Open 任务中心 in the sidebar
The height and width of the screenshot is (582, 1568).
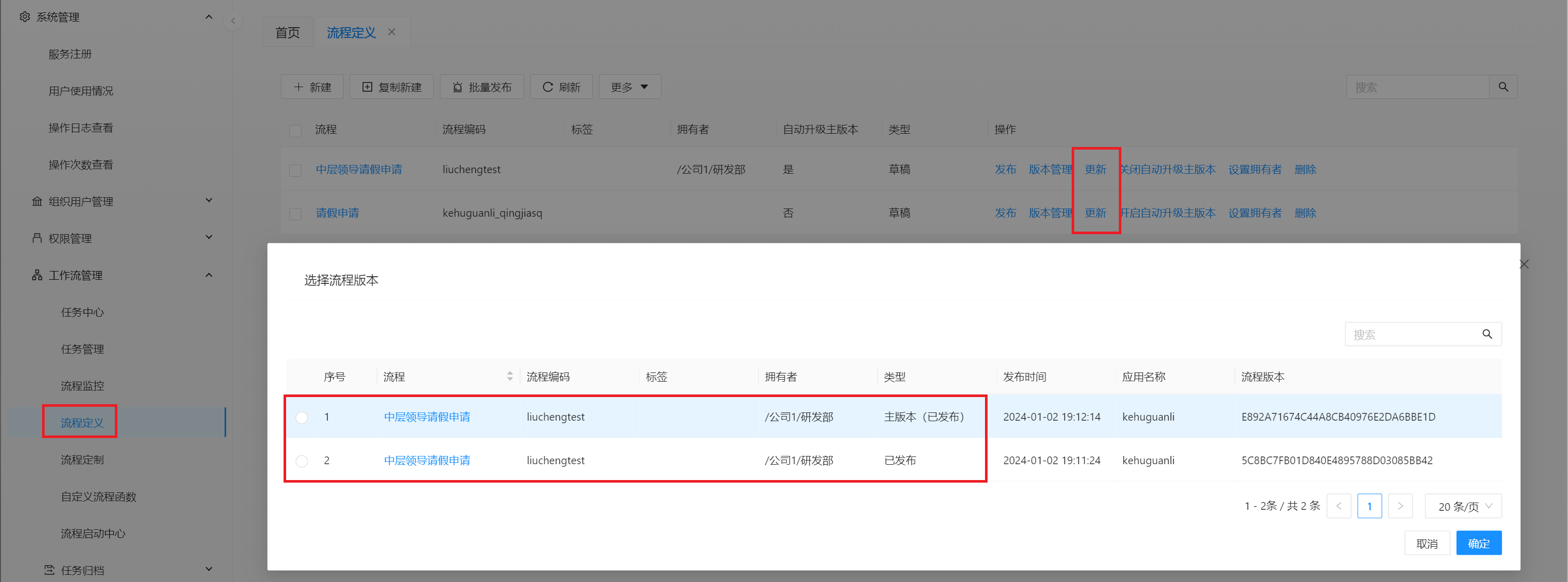point(82,312)
